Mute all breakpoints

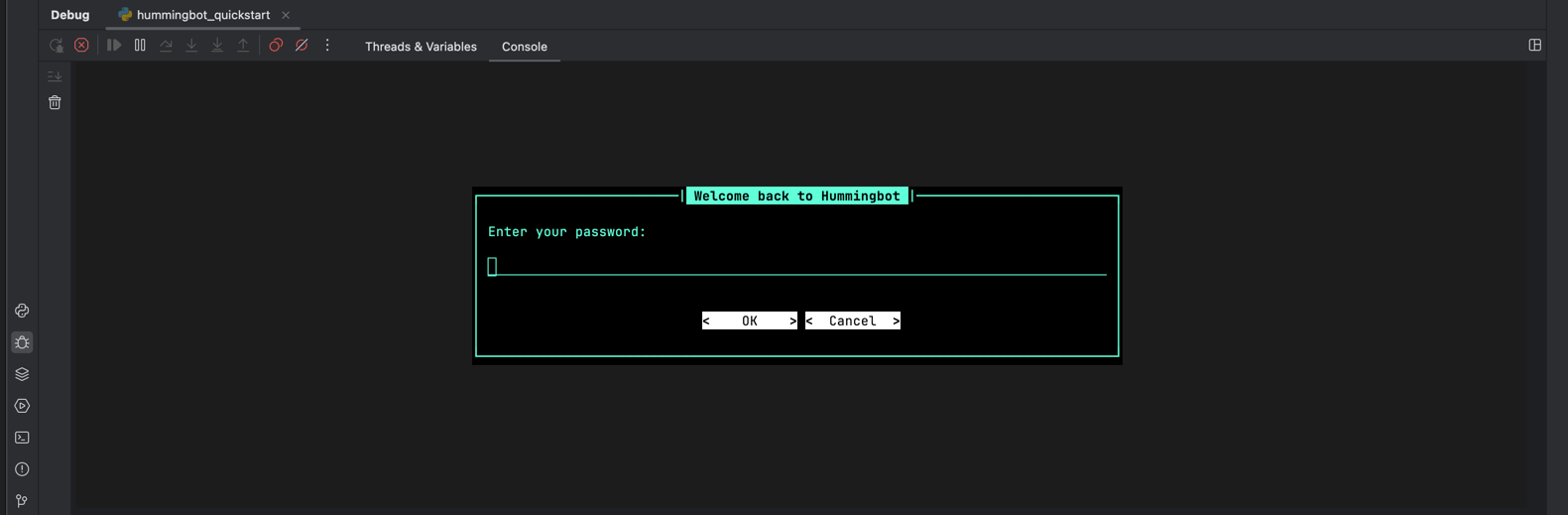pyautogui.click(x=302, y=46)
